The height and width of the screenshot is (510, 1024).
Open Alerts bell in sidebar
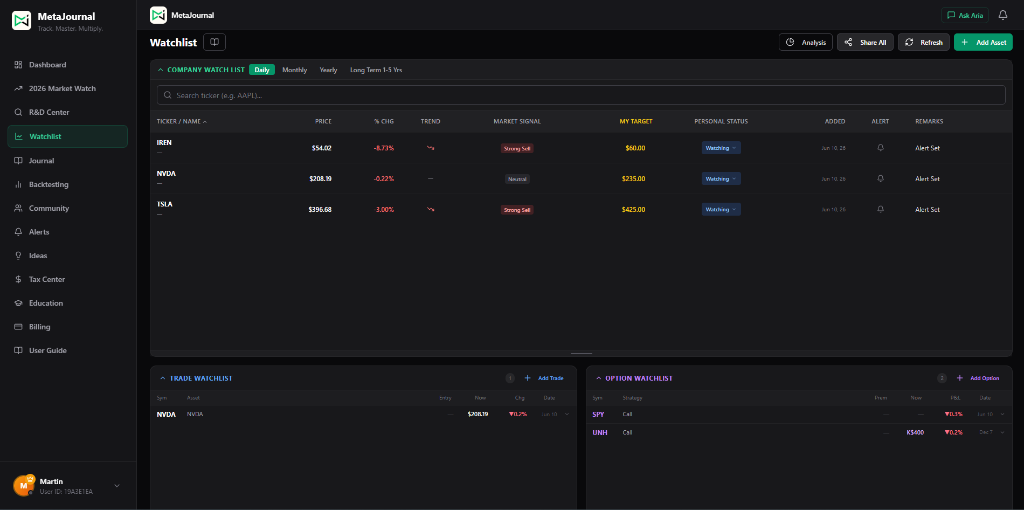18,232
